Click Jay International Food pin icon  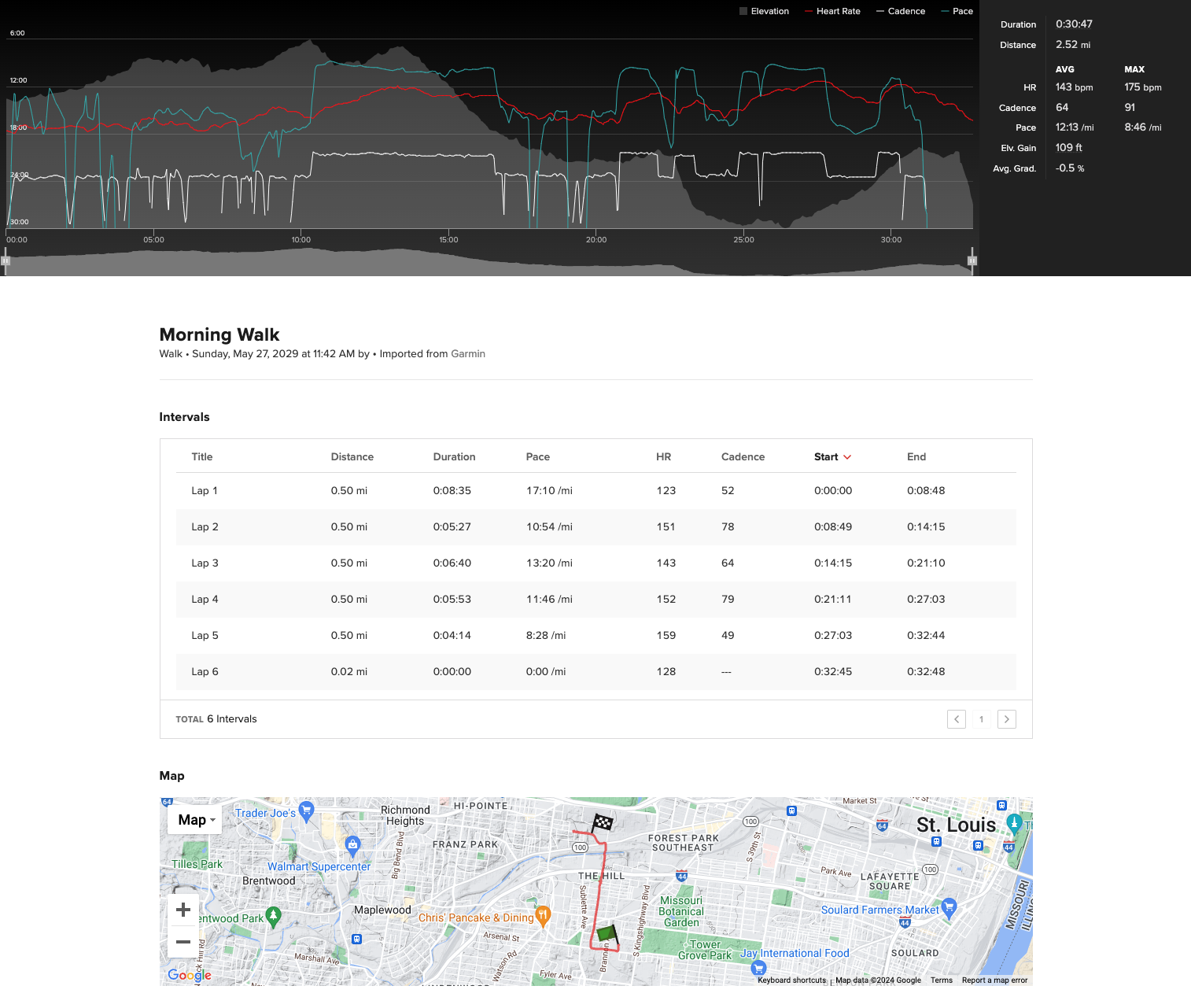pyautogui.click(x=758, y=967)
